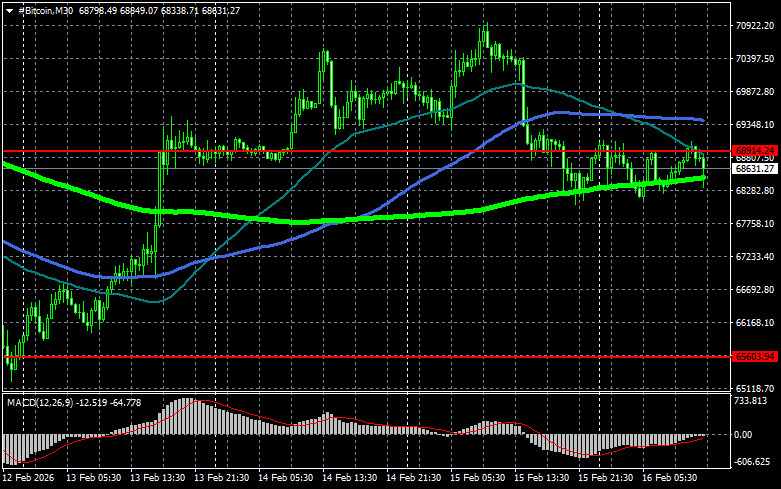
Task: Click the MACD scale maximum 733.813
Action: click(x=751, y=401)
